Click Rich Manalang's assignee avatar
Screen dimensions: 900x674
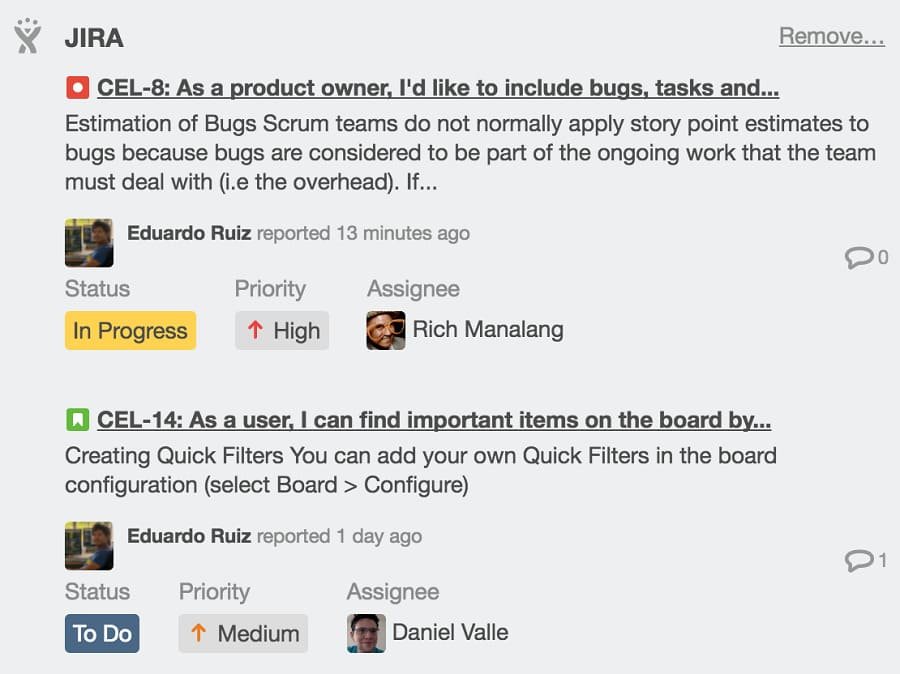click(x=385, y=330)
